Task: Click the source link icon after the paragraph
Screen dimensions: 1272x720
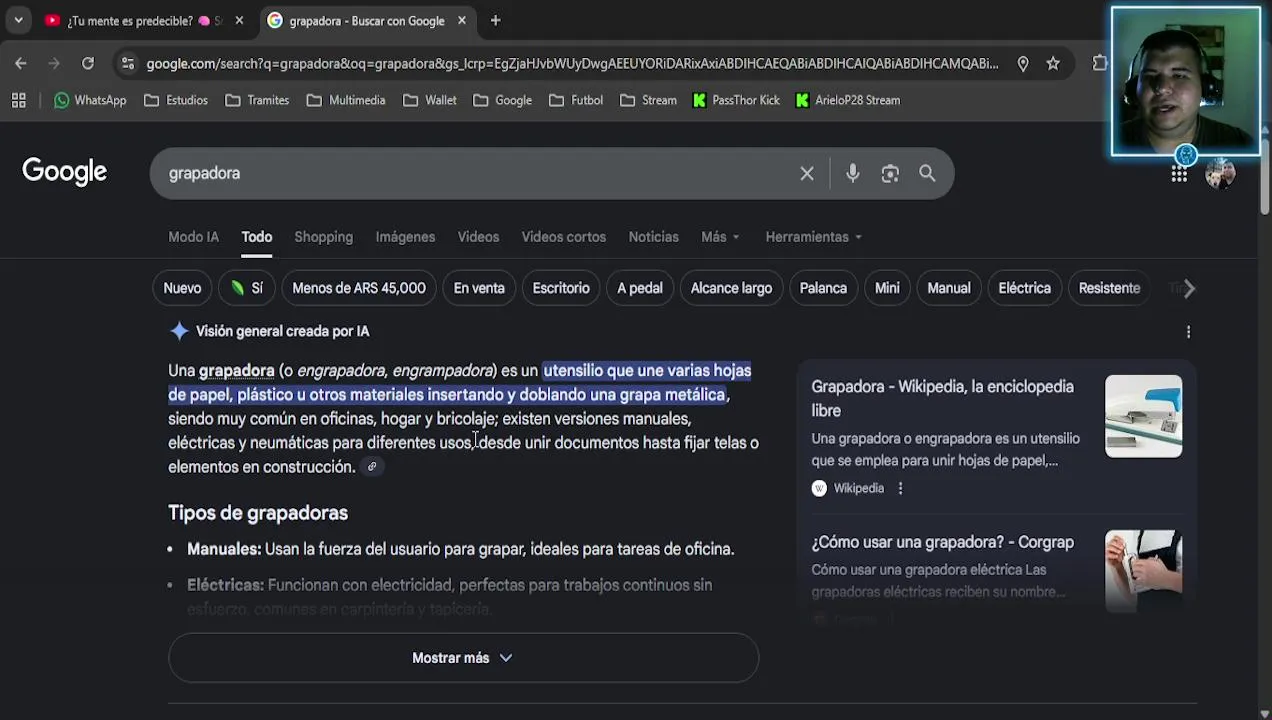Action: (x=372, y=467)
